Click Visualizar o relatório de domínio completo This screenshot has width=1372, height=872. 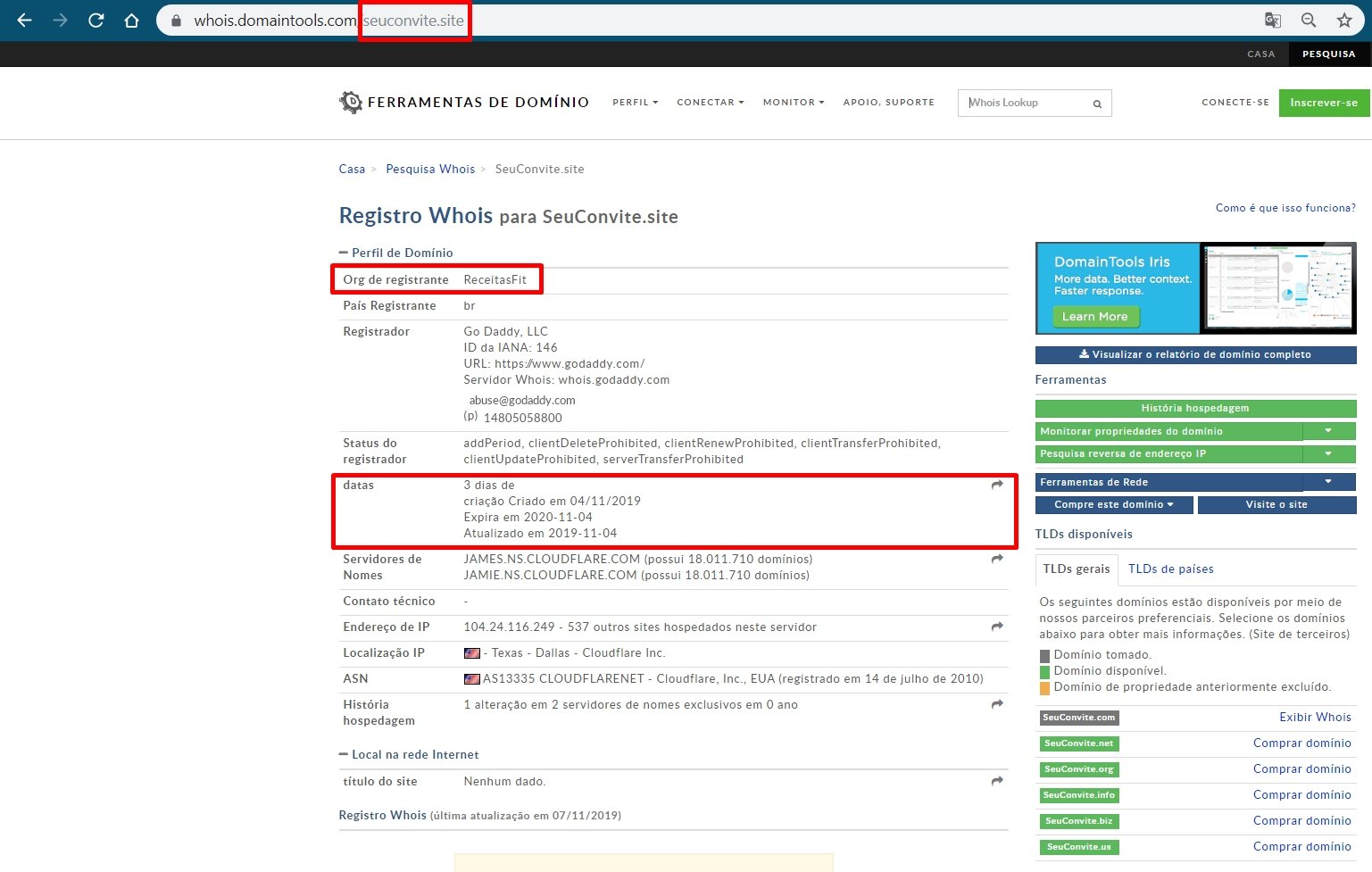tap(1195, 355)
